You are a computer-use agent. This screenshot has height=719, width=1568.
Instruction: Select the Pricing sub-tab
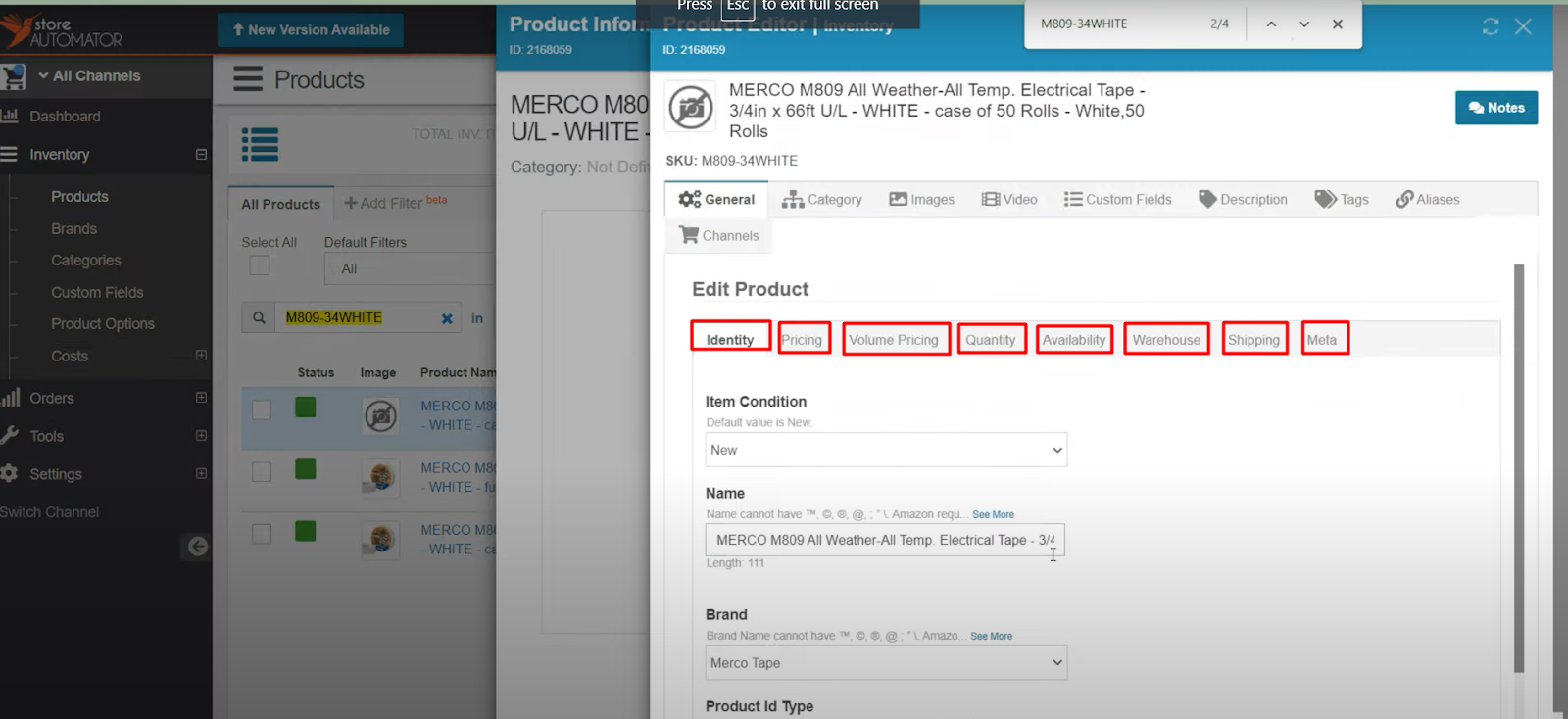click(804, 339)
